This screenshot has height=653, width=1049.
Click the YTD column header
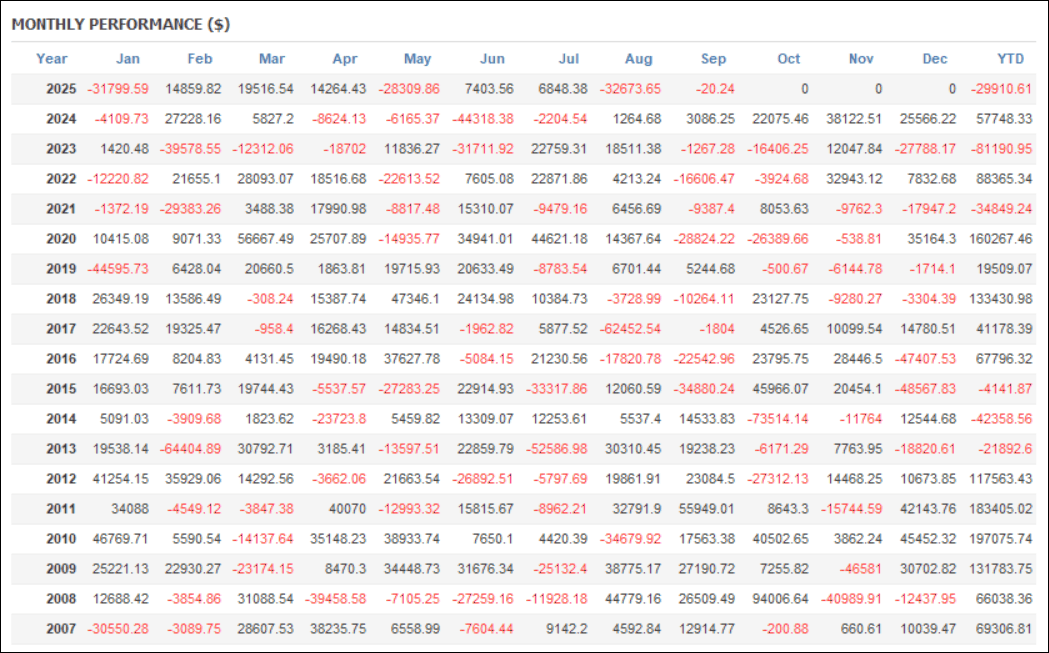pyautogui.click(x=1010, y=58)
